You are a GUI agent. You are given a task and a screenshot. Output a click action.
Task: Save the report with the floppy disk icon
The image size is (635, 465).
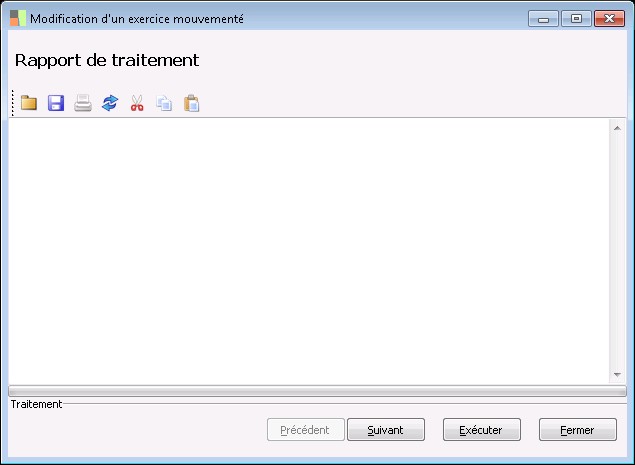[x=56, y=103]
